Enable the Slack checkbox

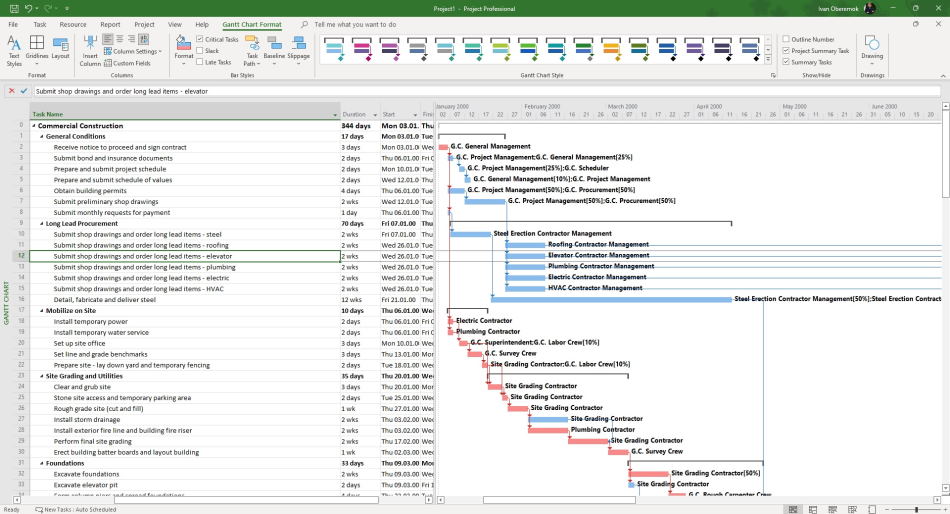click(199, 51)
